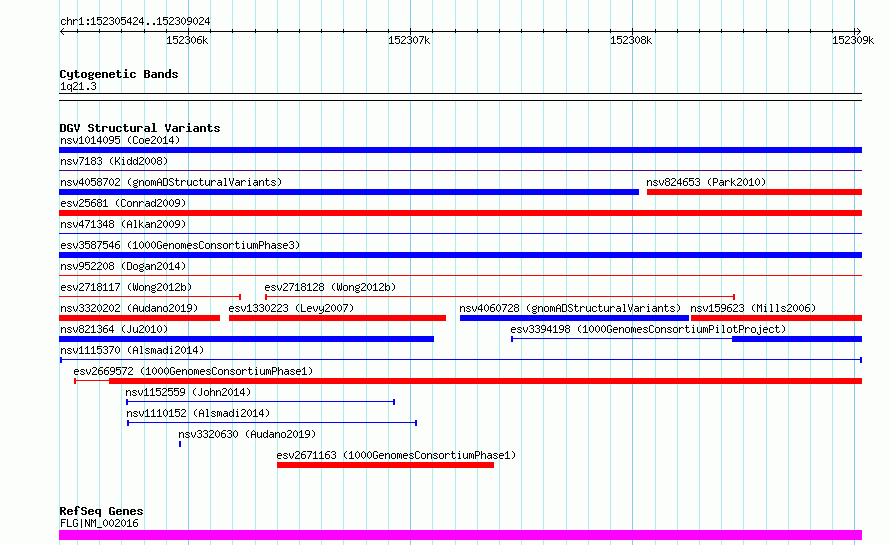
Task: Click the RefSeq Genes track title
Action: [x=101, y=511]
